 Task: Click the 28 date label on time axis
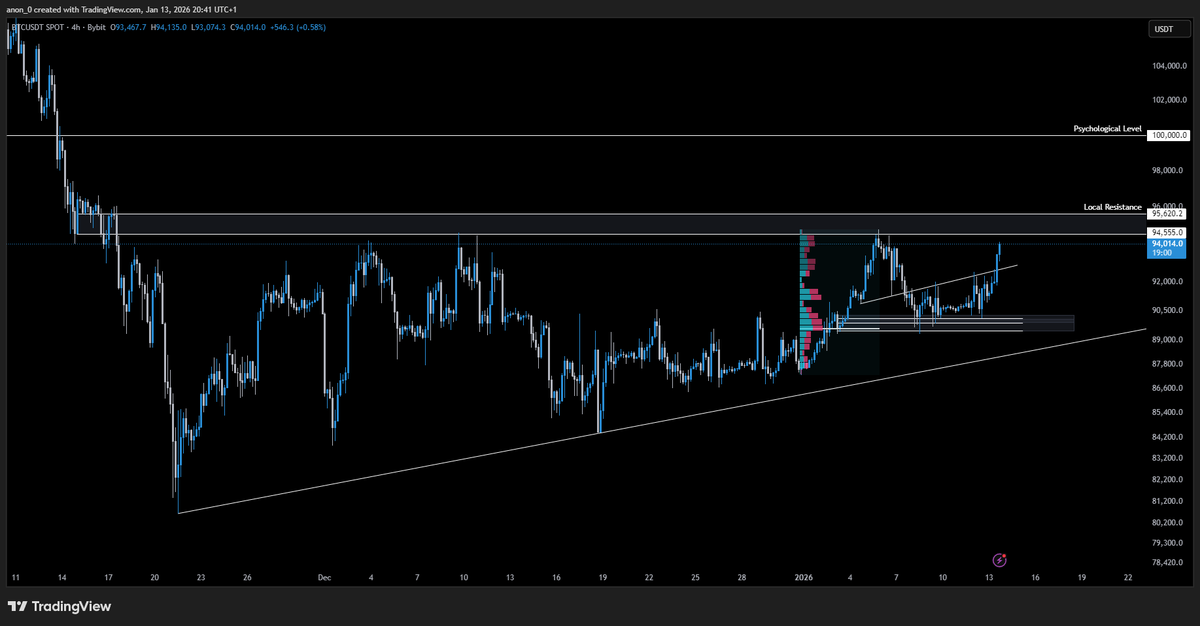click(x=741, y=578)
